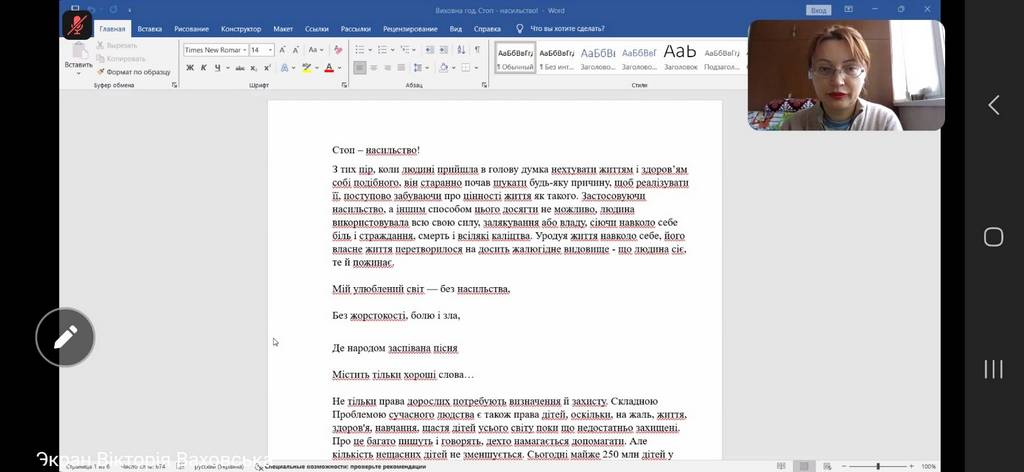Open the highlight color dropdown arrow
1024x472 pixels.
[x=317, y=67]
